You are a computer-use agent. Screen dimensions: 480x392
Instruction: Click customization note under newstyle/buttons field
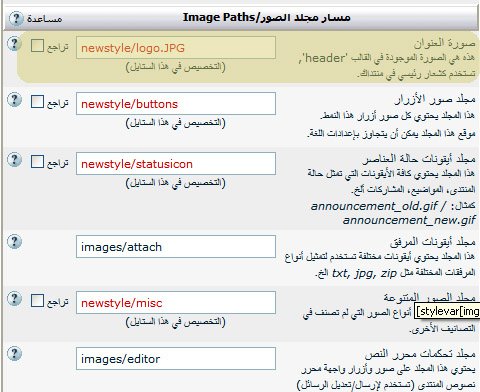pos(176,123)
